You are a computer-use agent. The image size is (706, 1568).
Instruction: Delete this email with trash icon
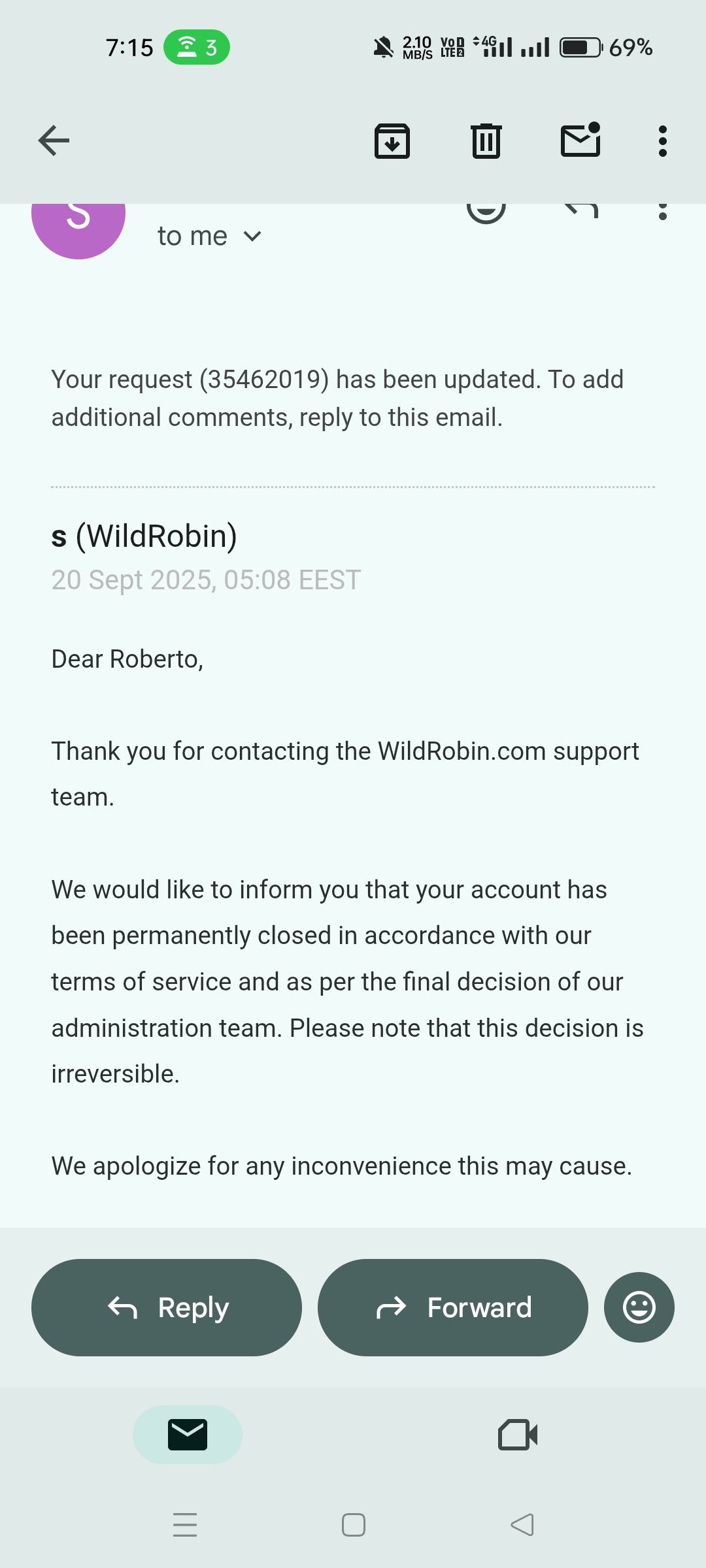pyautogui.click(x=486, y=140)
